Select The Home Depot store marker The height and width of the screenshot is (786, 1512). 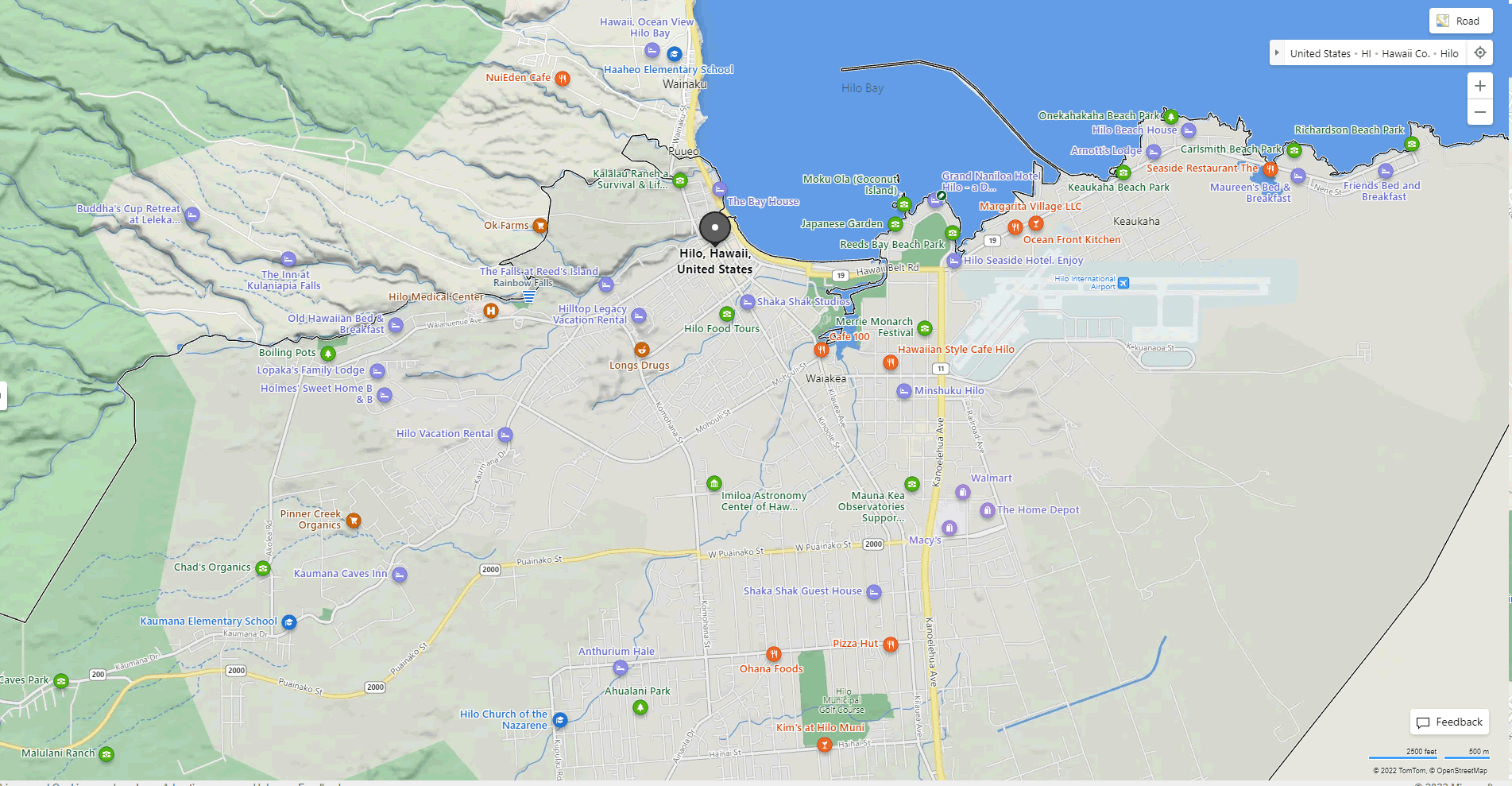(x=988, y=510)
